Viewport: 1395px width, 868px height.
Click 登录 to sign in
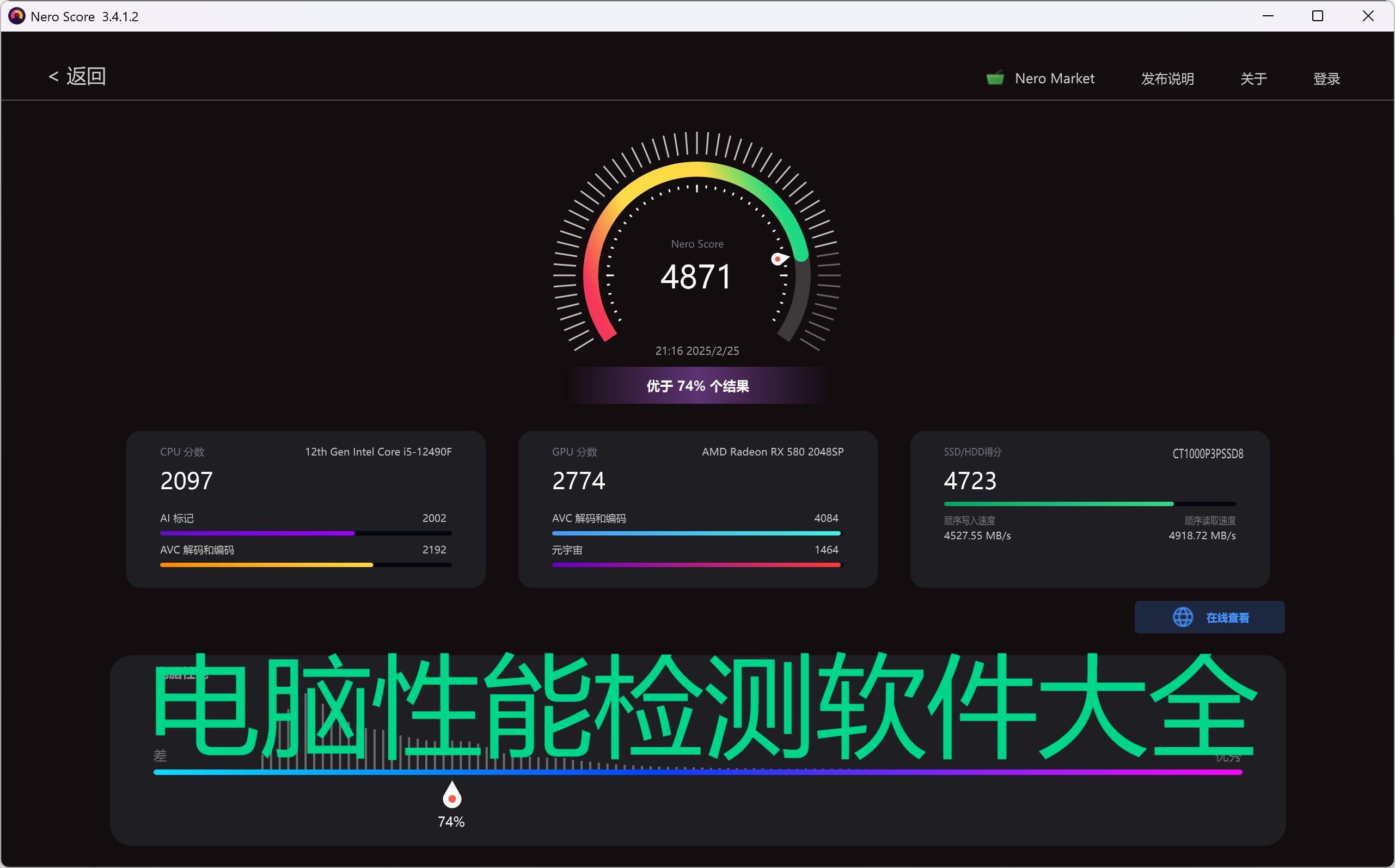coord(1326,78)
